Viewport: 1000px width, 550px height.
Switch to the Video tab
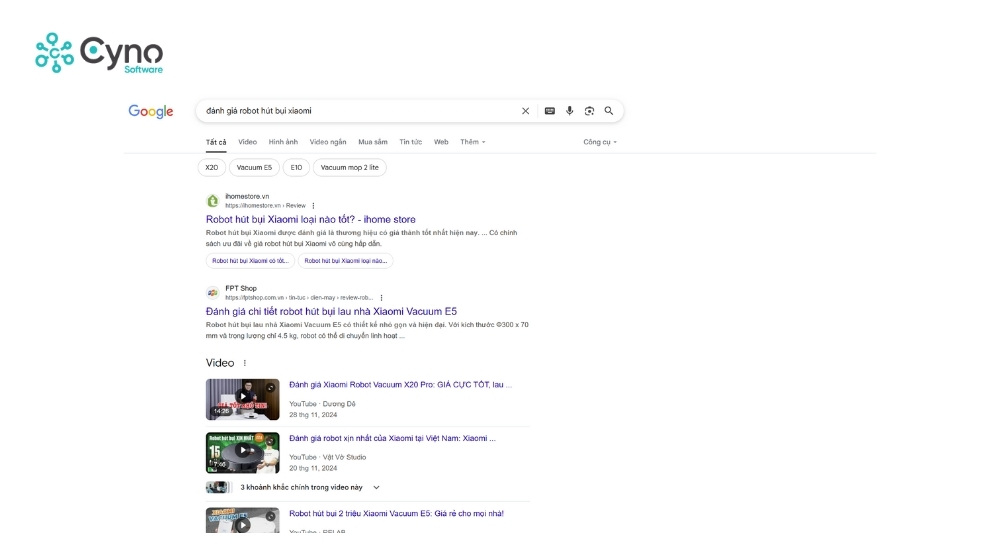247,142
